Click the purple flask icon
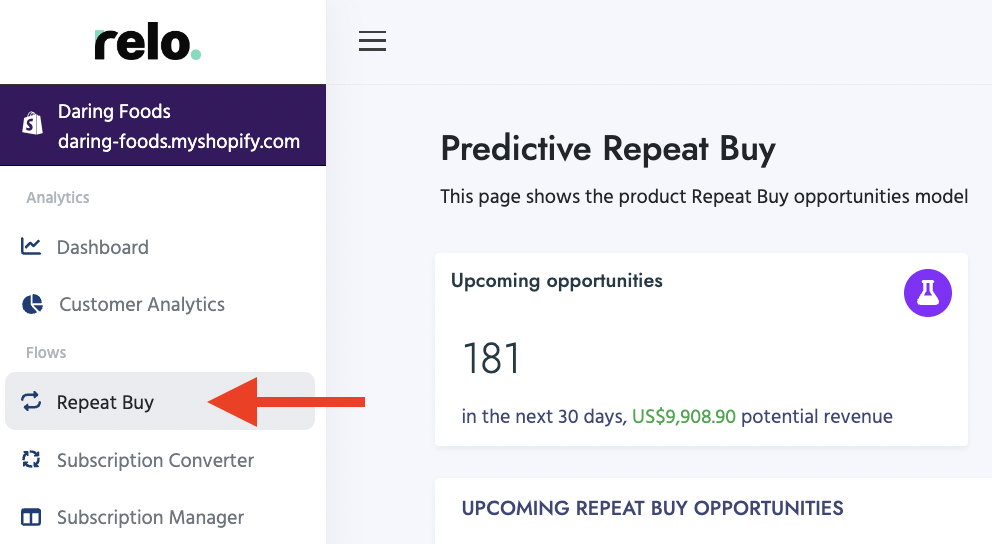The height and width of the screenshot is (544, 992). pyautogui.click(x=927, y=293)
